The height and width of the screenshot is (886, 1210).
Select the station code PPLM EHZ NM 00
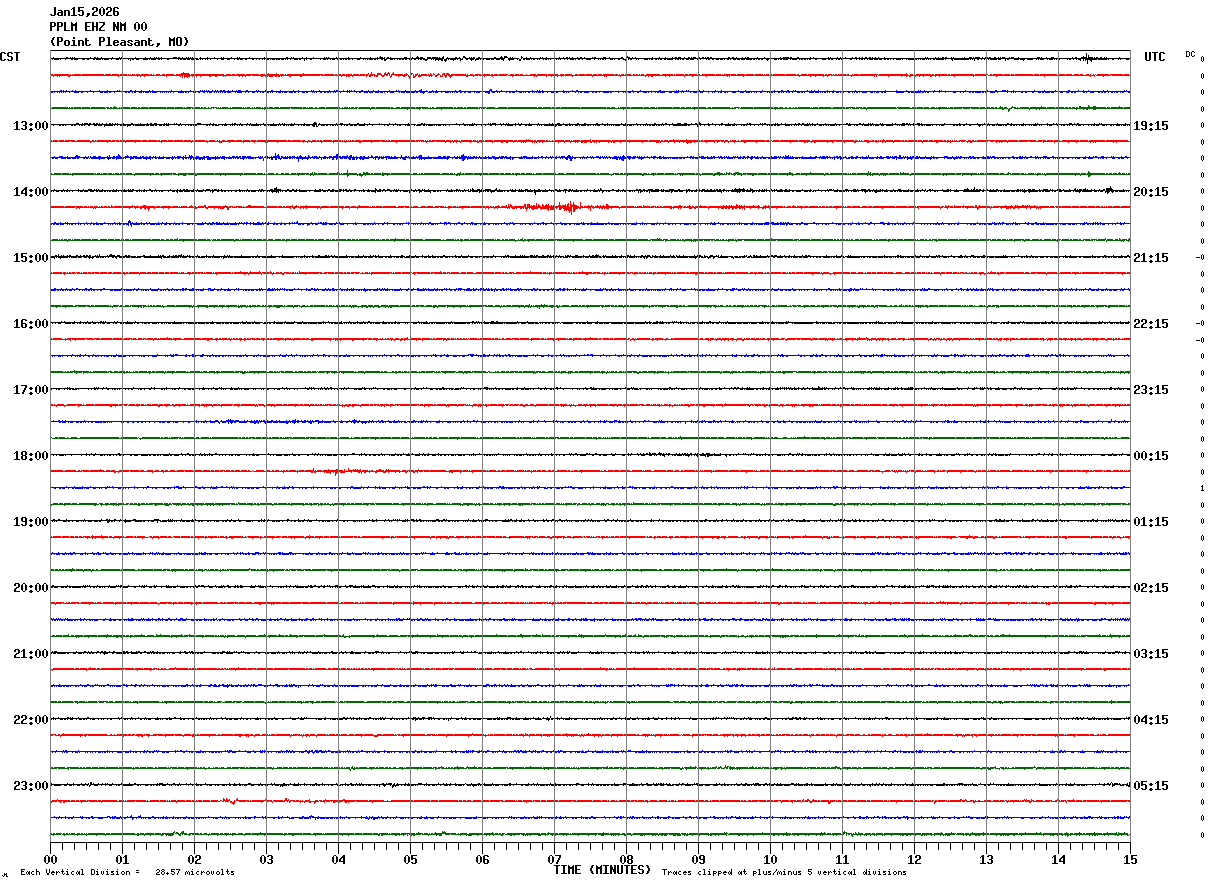(98, 27)
